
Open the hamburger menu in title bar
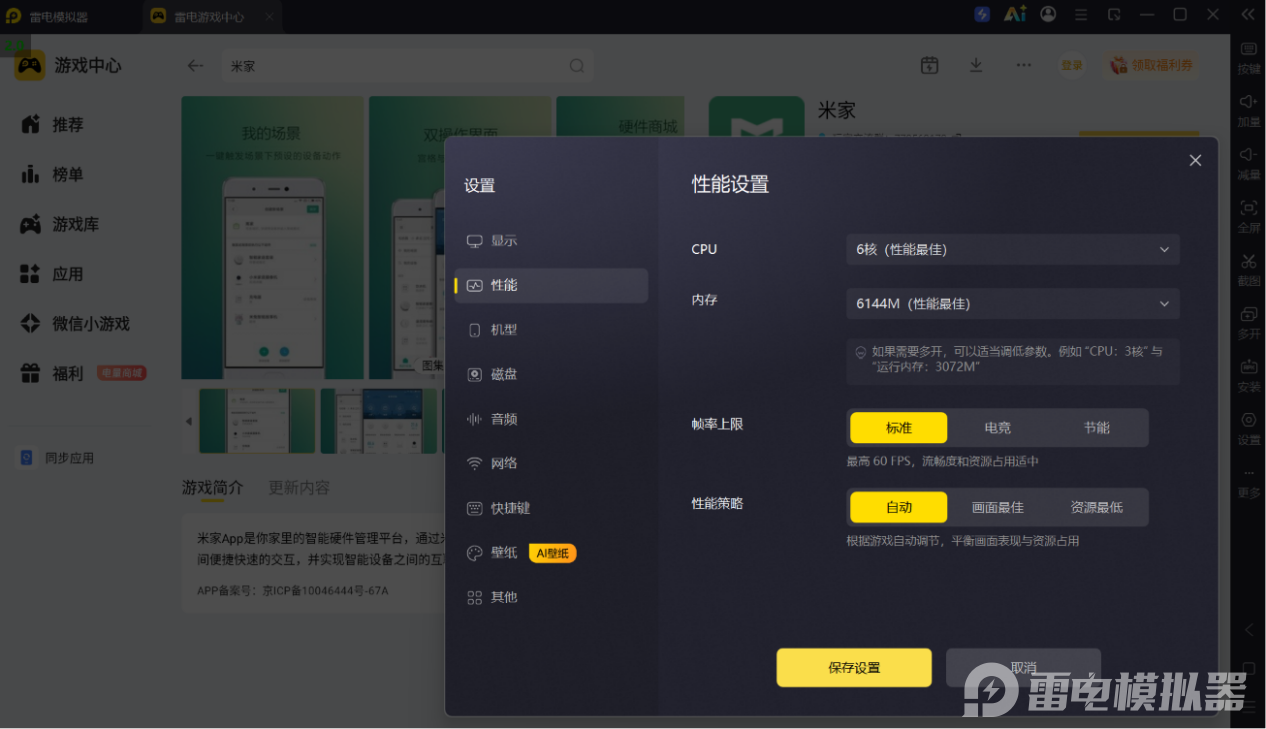point(1081,15)
